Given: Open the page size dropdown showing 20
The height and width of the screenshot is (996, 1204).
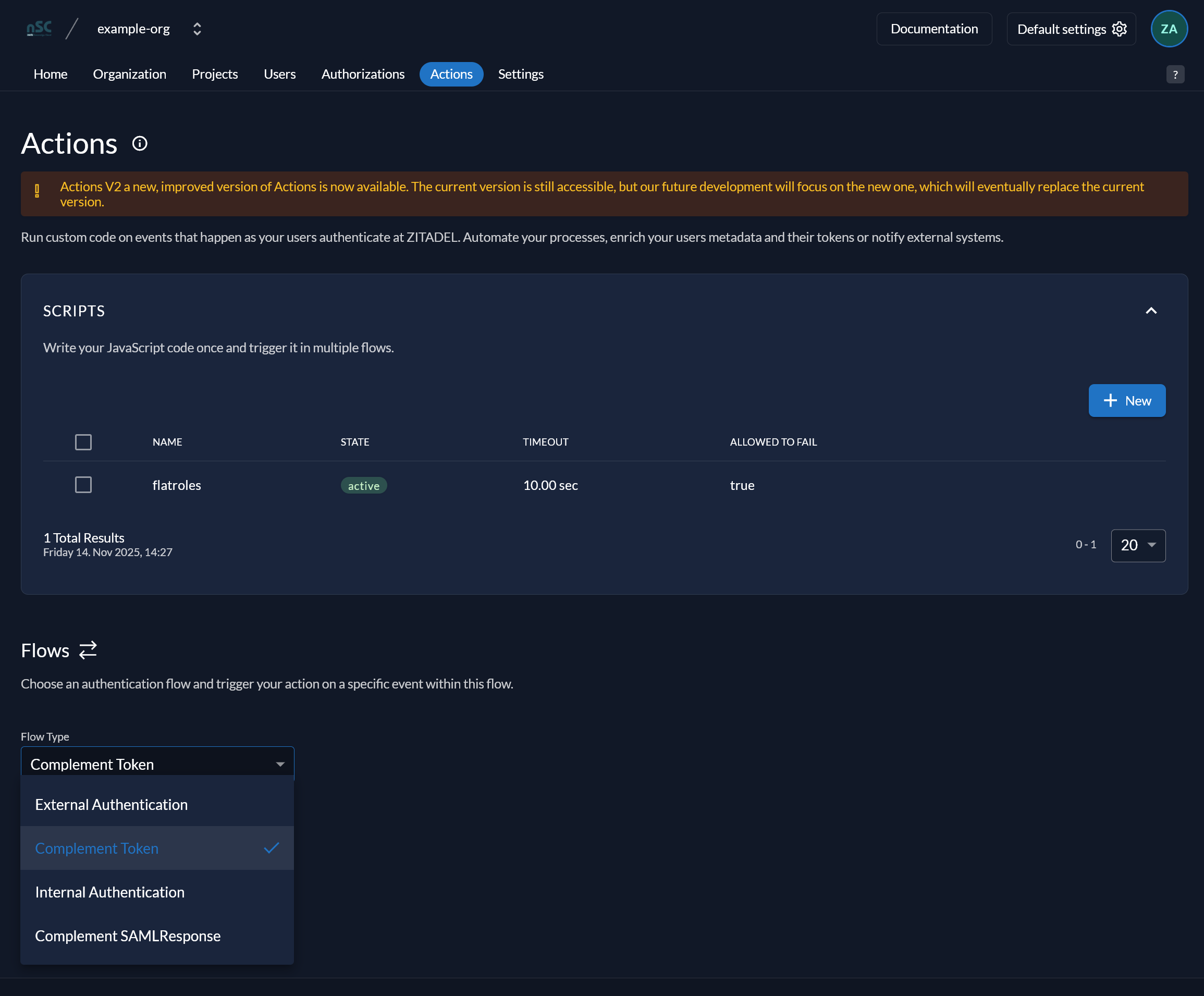Looking at the screenshot, I should [1137, 545].
